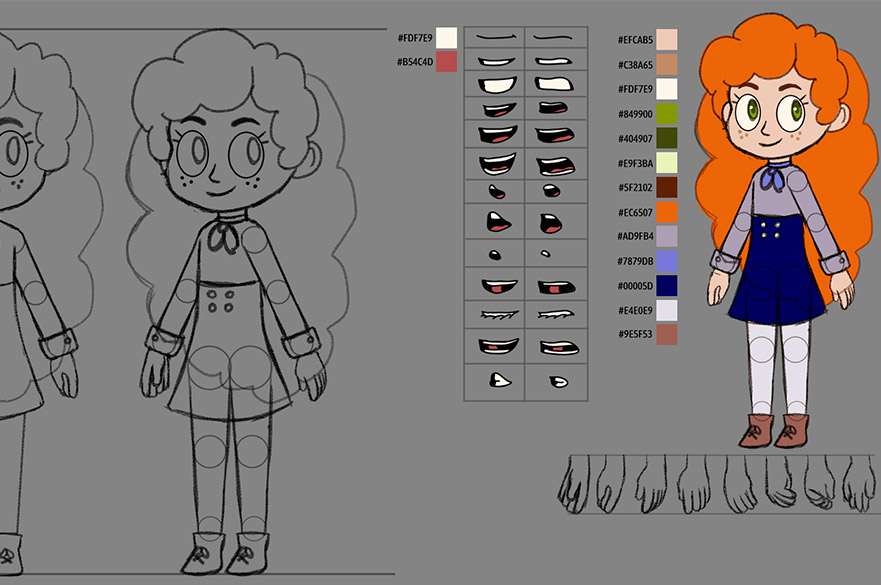This screenshot has height=585, width=881.
Task: Pick the #EC6507 orange hair swatch
Action: pyautogui.click(x=667, y=212)
